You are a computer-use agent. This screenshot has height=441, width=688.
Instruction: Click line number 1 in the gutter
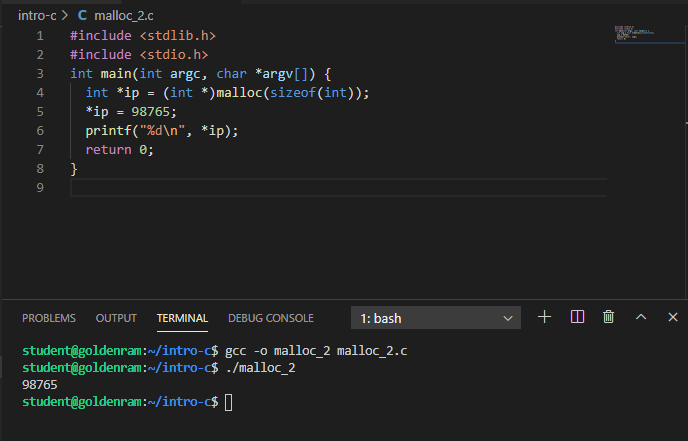(40, 36)
